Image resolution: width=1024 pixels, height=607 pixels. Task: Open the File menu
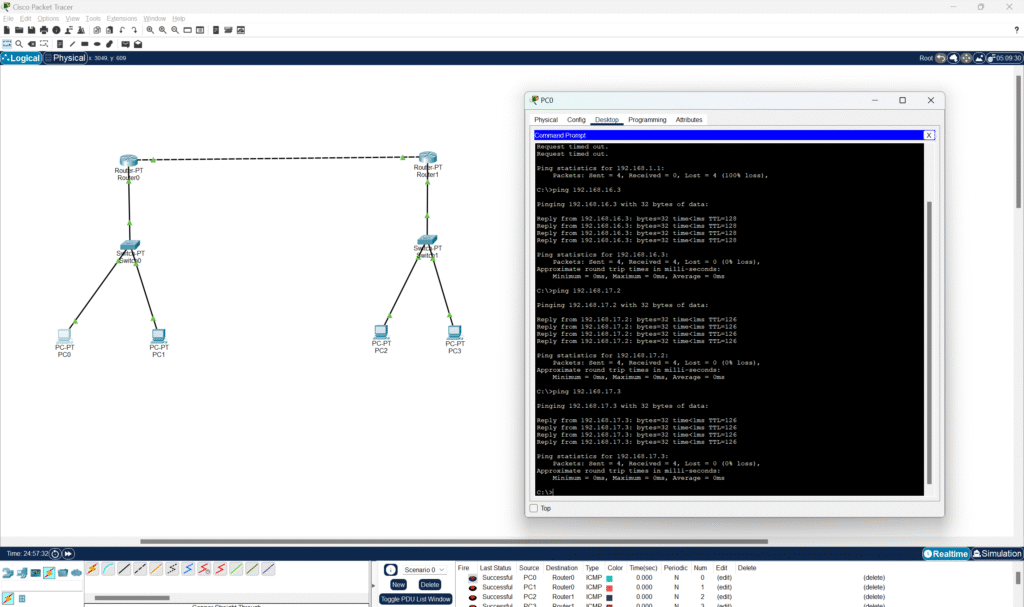click(8, 19)
